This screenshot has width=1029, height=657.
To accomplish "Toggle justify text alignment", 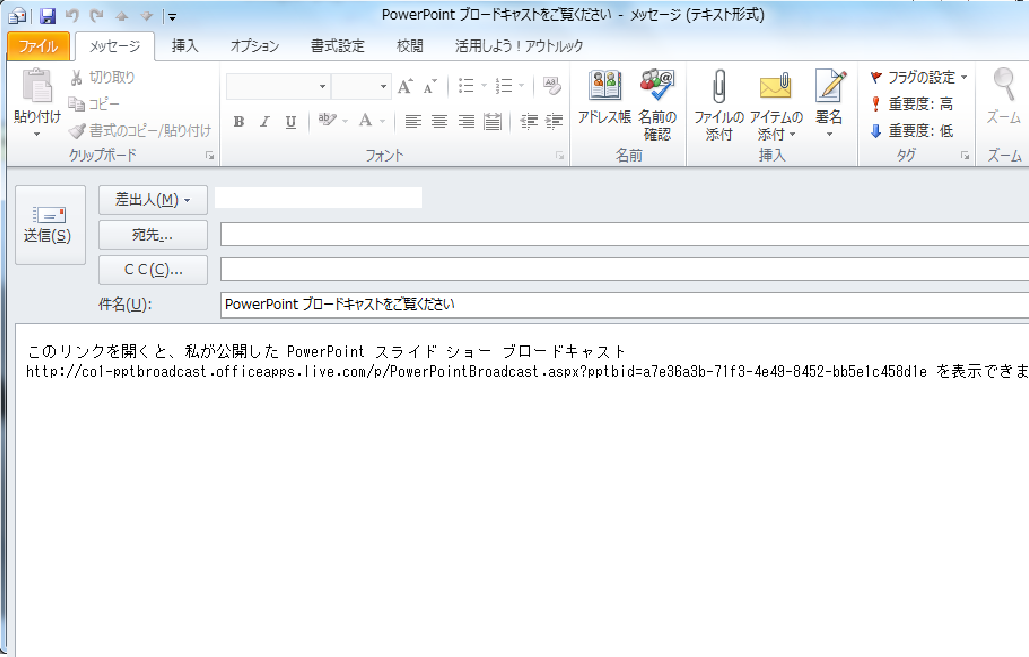I will pos(493,121).
